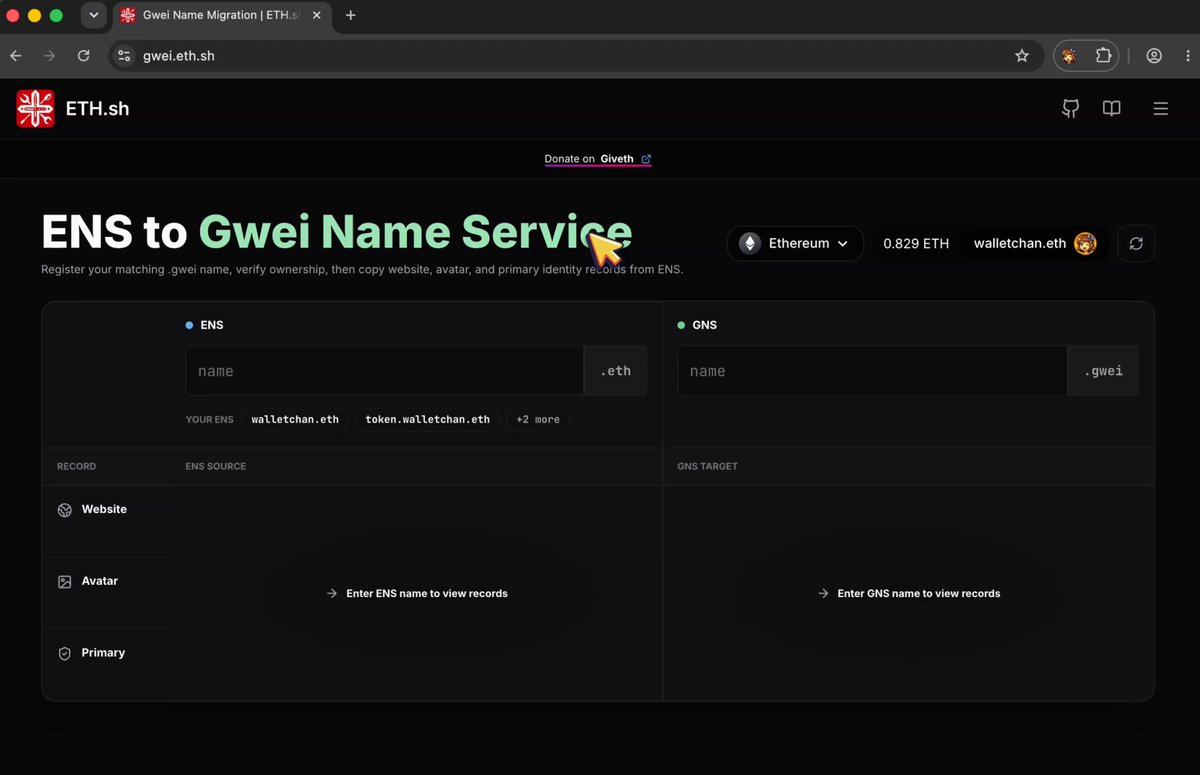Expand the '+2 more' ENS names
This screenshot has width=1200, height=775.
(x=538, y=420)
